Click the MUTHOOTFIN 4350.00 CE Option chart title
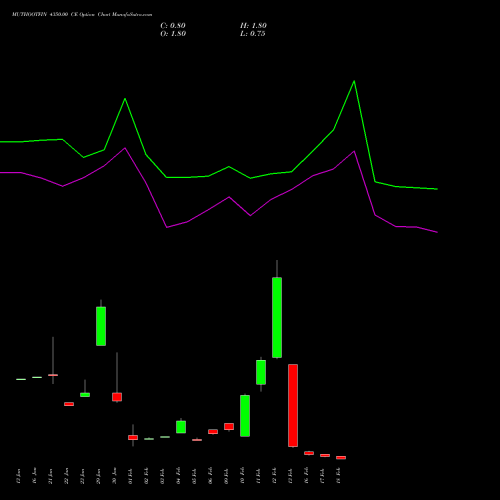 pos(82,15)
